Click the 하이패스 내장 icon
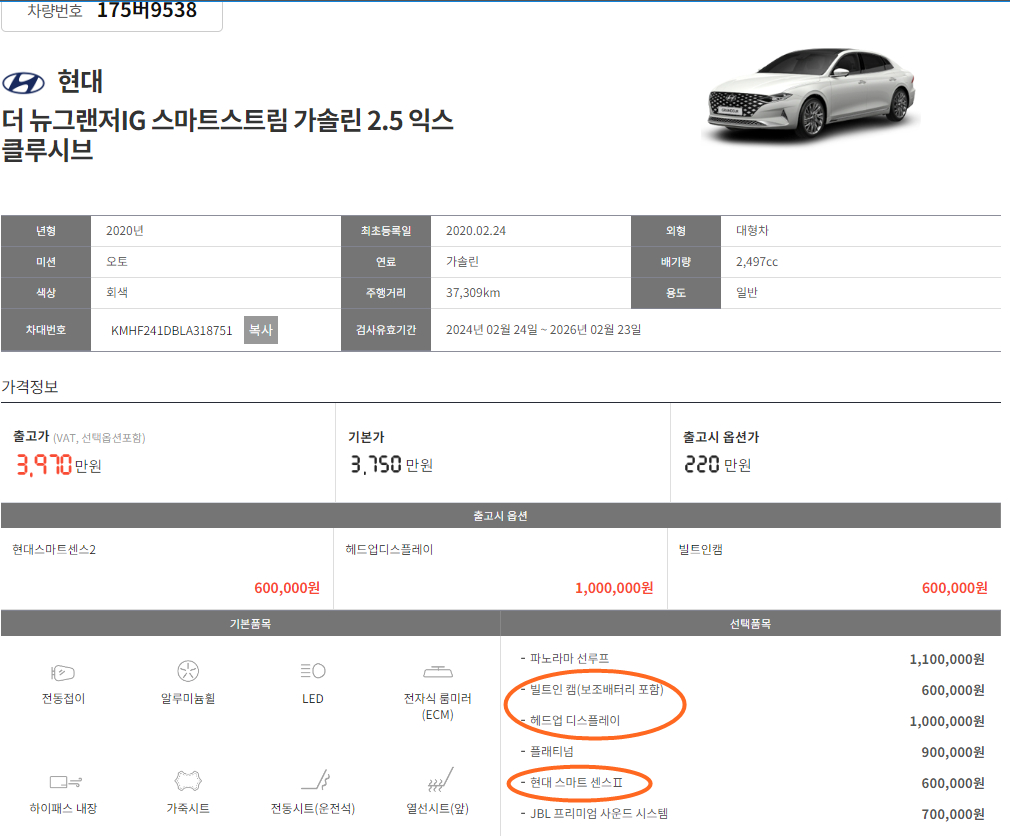Viewport: 1010px width, 836px height. (65, 782)
